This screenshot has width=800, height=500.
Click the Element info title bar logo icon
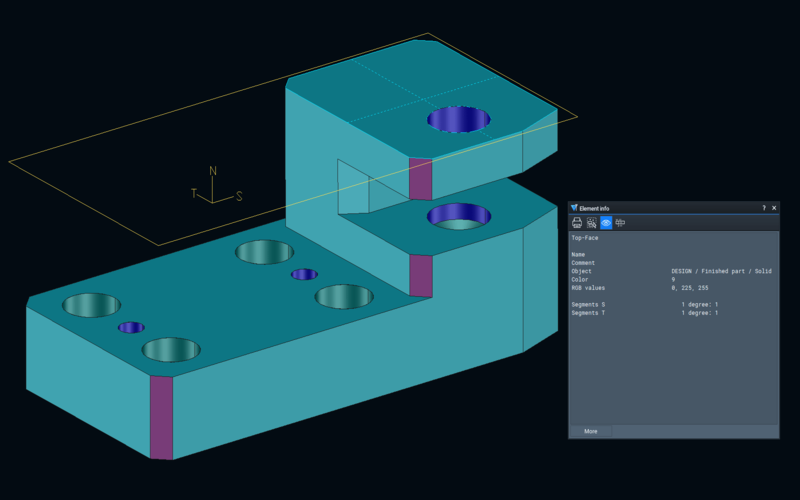tap(574, 208)
